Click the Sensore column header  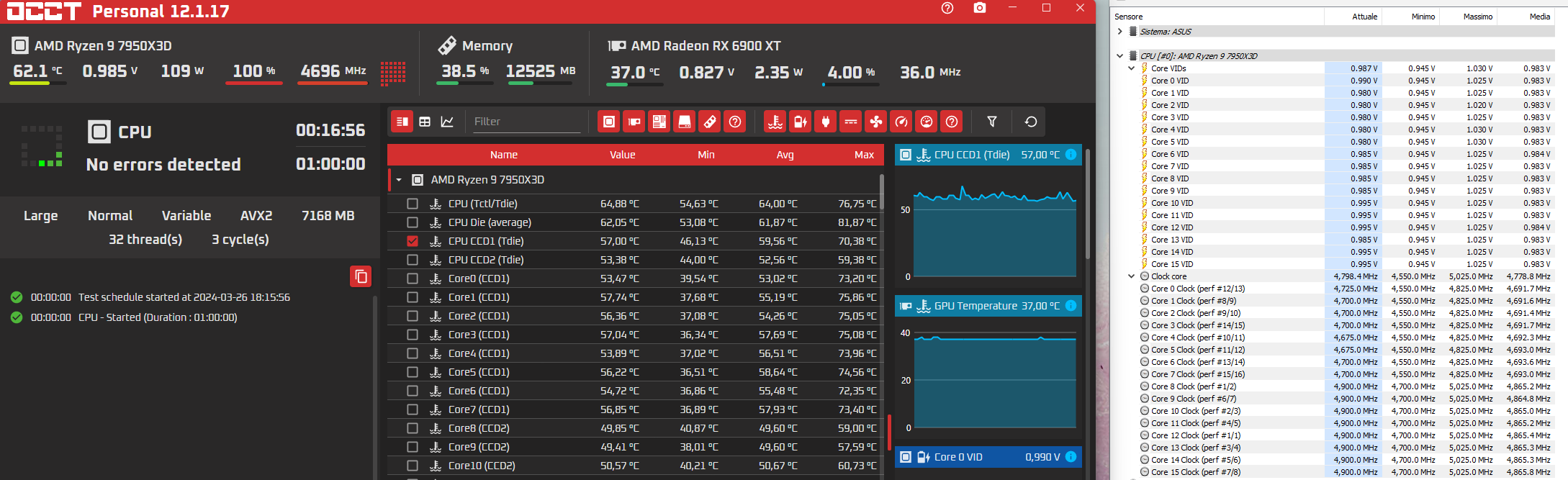point(1218,17)
